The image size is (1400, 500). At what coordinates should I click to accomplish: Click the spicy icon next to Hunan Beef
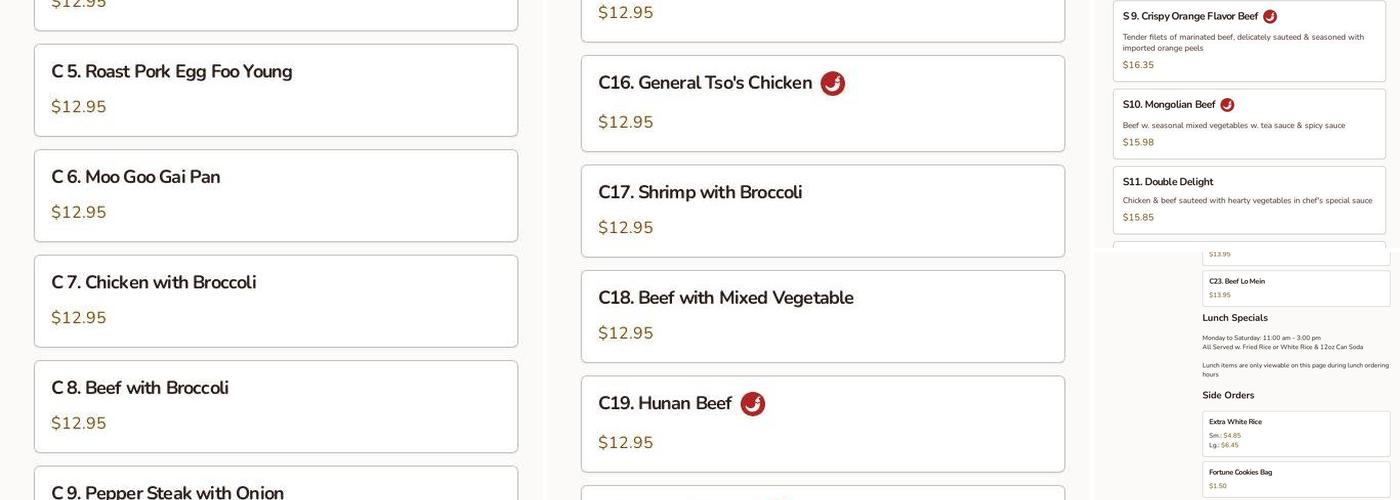click(x=752, y=404)
